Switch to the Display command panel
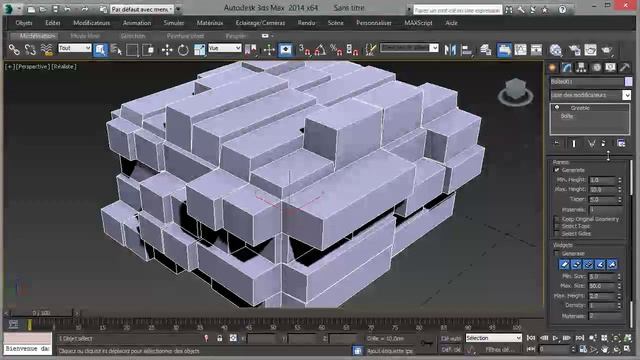This screenshot has height=360, width=640. [610, 67]
